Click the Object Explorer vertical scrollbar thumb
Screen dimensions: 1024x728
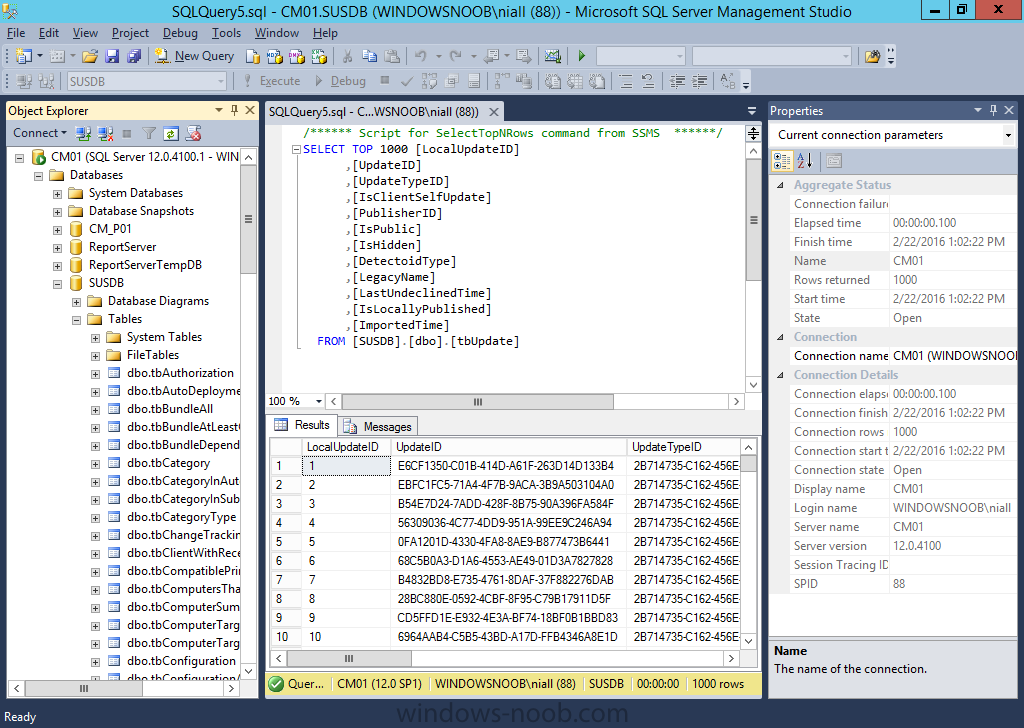pyautogui.click(x=248, y=219)
